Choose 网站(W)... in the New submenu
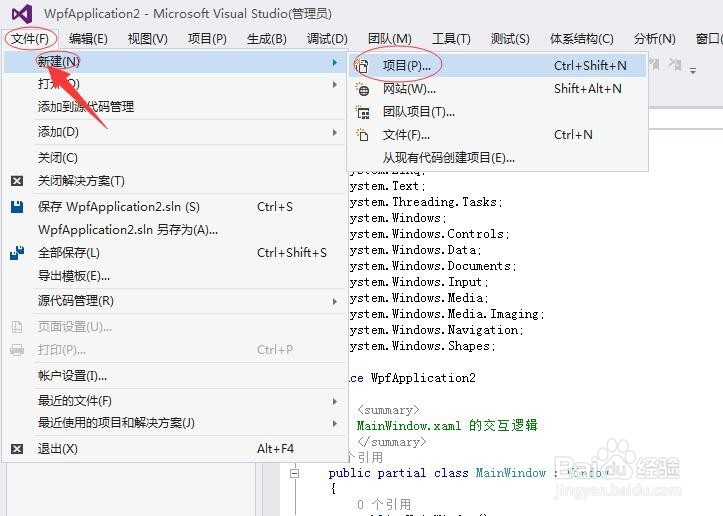Image resolution: width=723 pixels, height=516 pixels. pyautogui.click(x=497, y=89)
